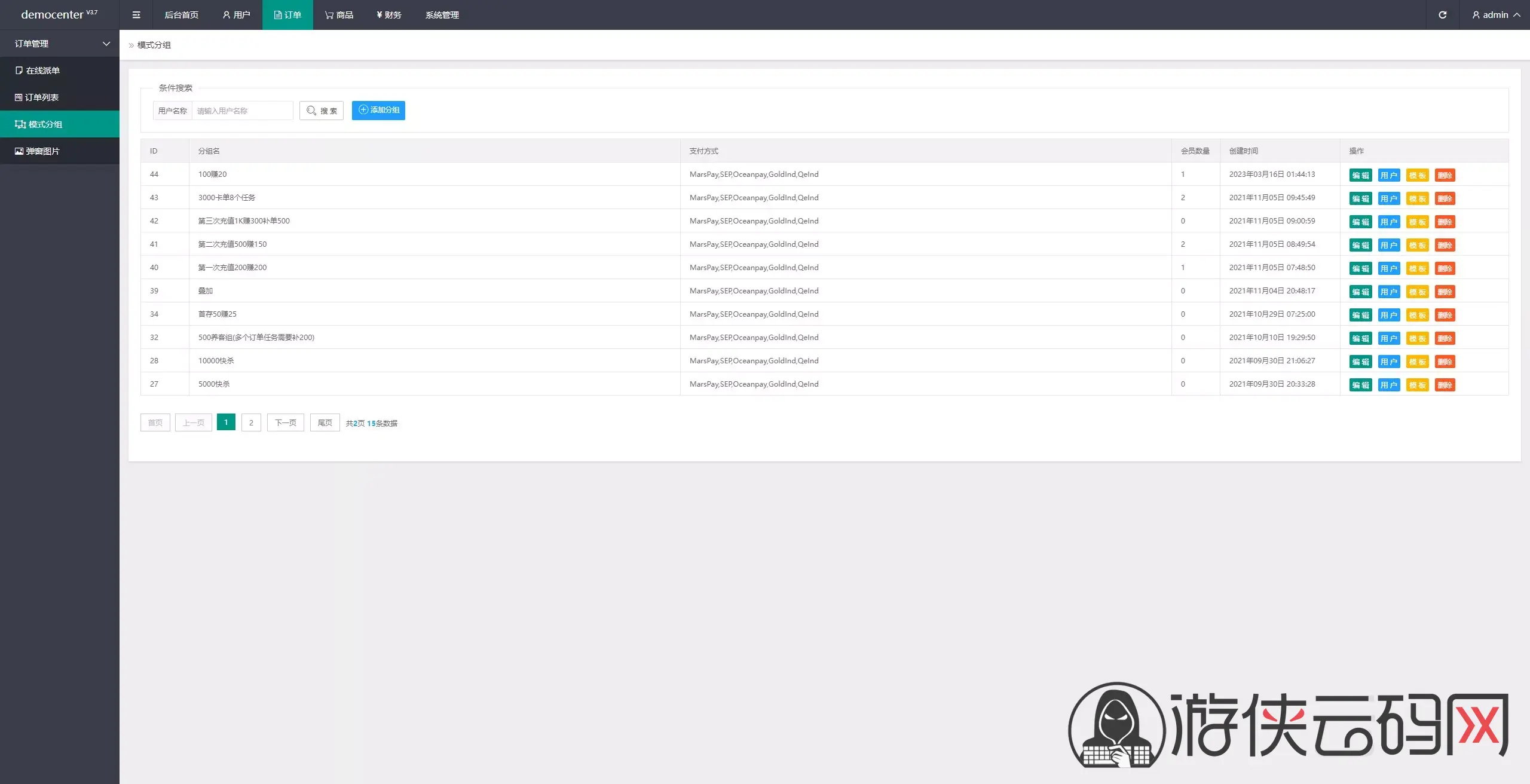Viewport: 1530px width, 784px height.
Task: Go to page 2 in pagination
Action: [251, 422]
